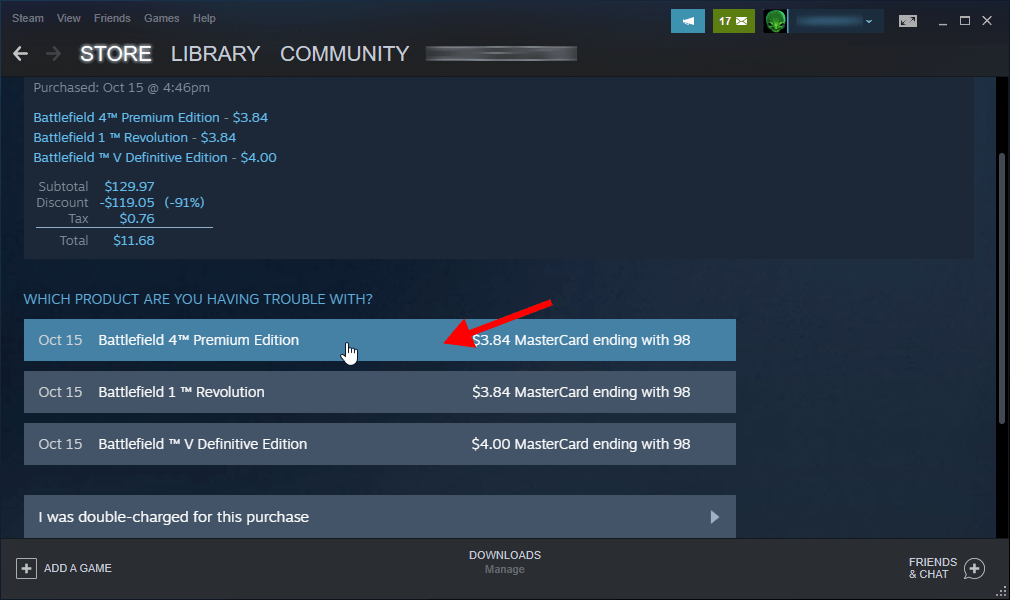Select Battlefield 1 Revolution product row

(379, 392)
